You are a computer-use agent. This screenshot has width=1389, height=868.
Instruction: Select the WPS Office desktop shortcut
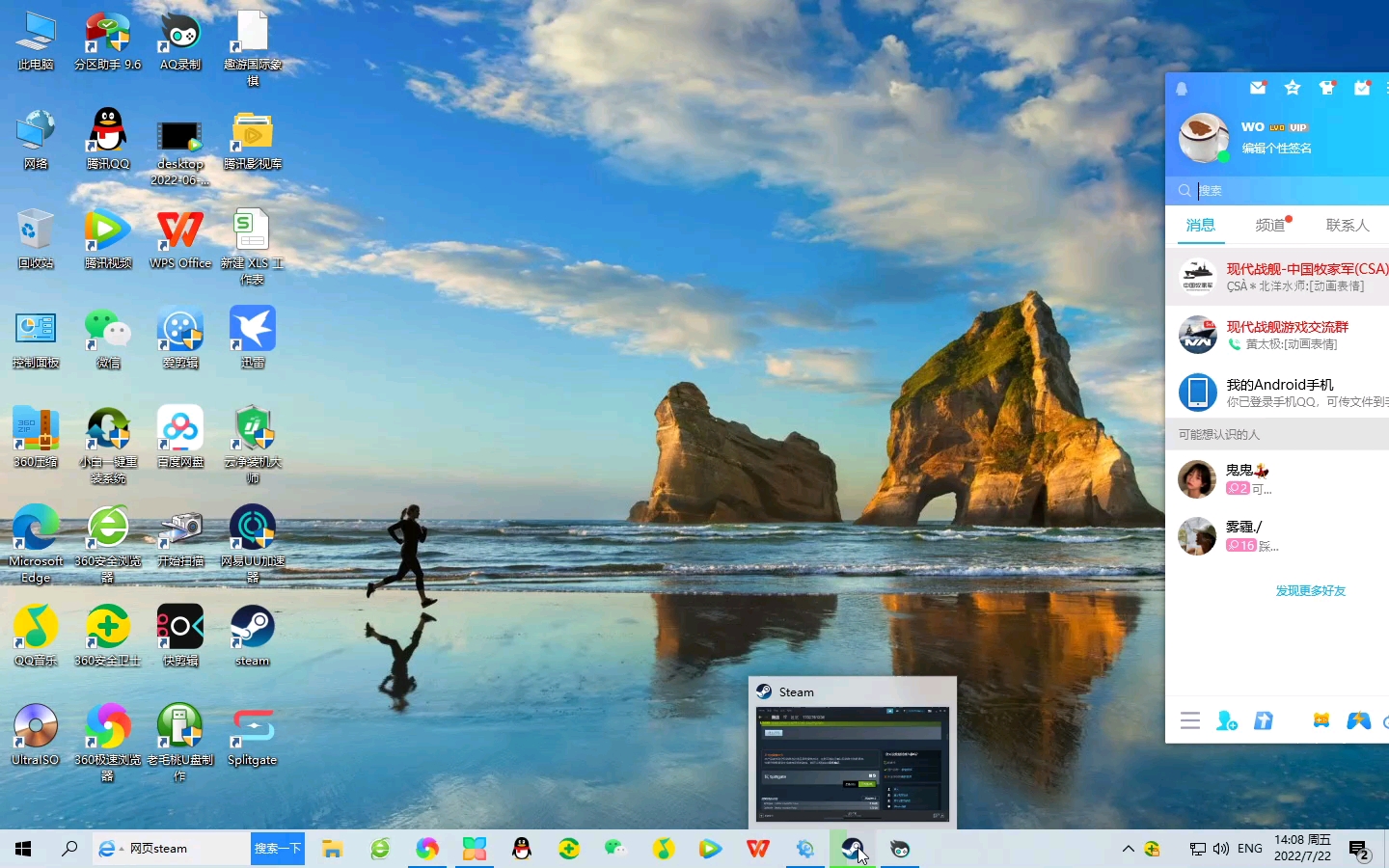tap(180, 239)
